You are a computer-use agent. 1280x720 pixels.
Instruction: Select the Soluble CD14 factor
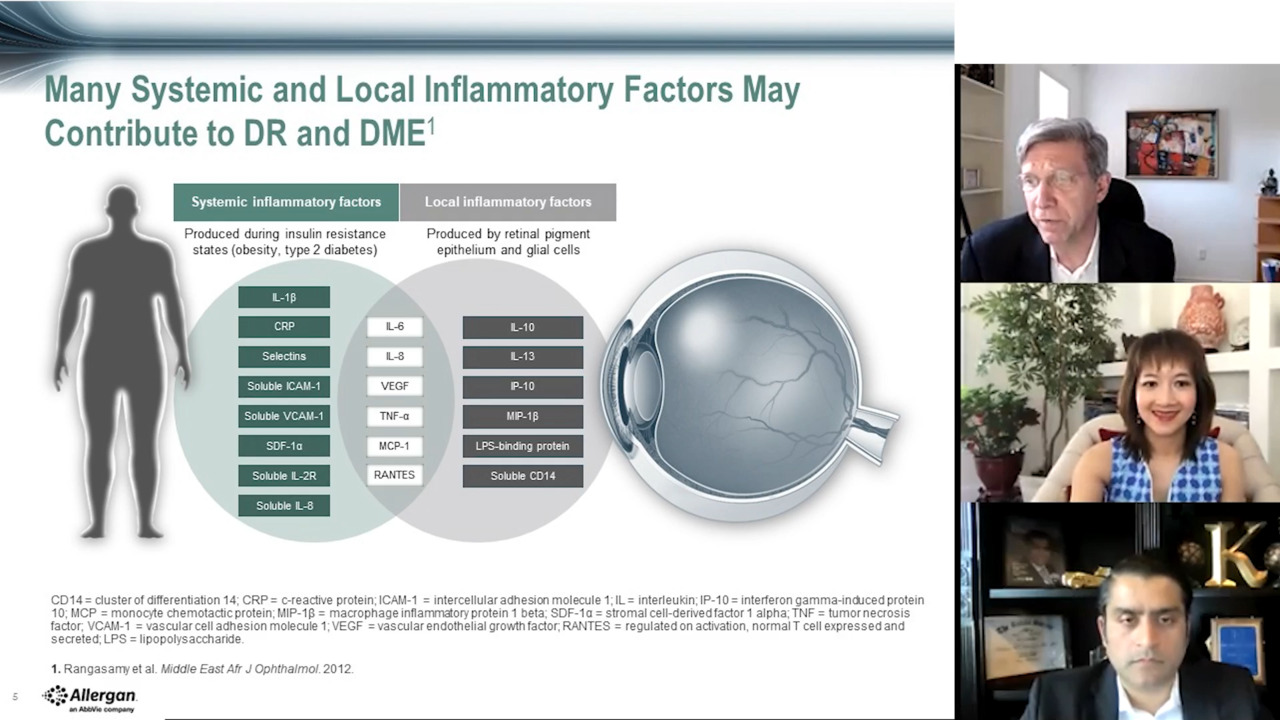tap(522, 476)
